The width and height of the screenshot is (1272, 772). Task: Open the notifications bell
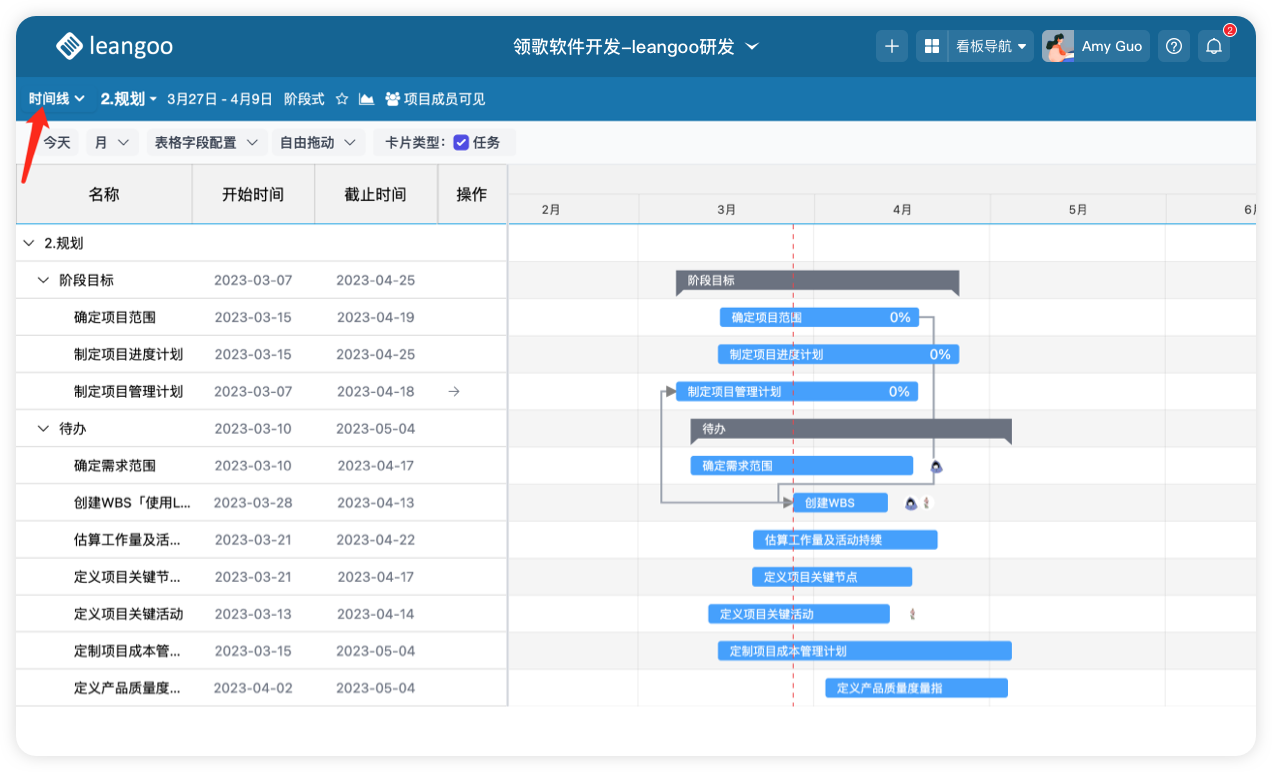pyautogui.click(x=1214, y=46)
